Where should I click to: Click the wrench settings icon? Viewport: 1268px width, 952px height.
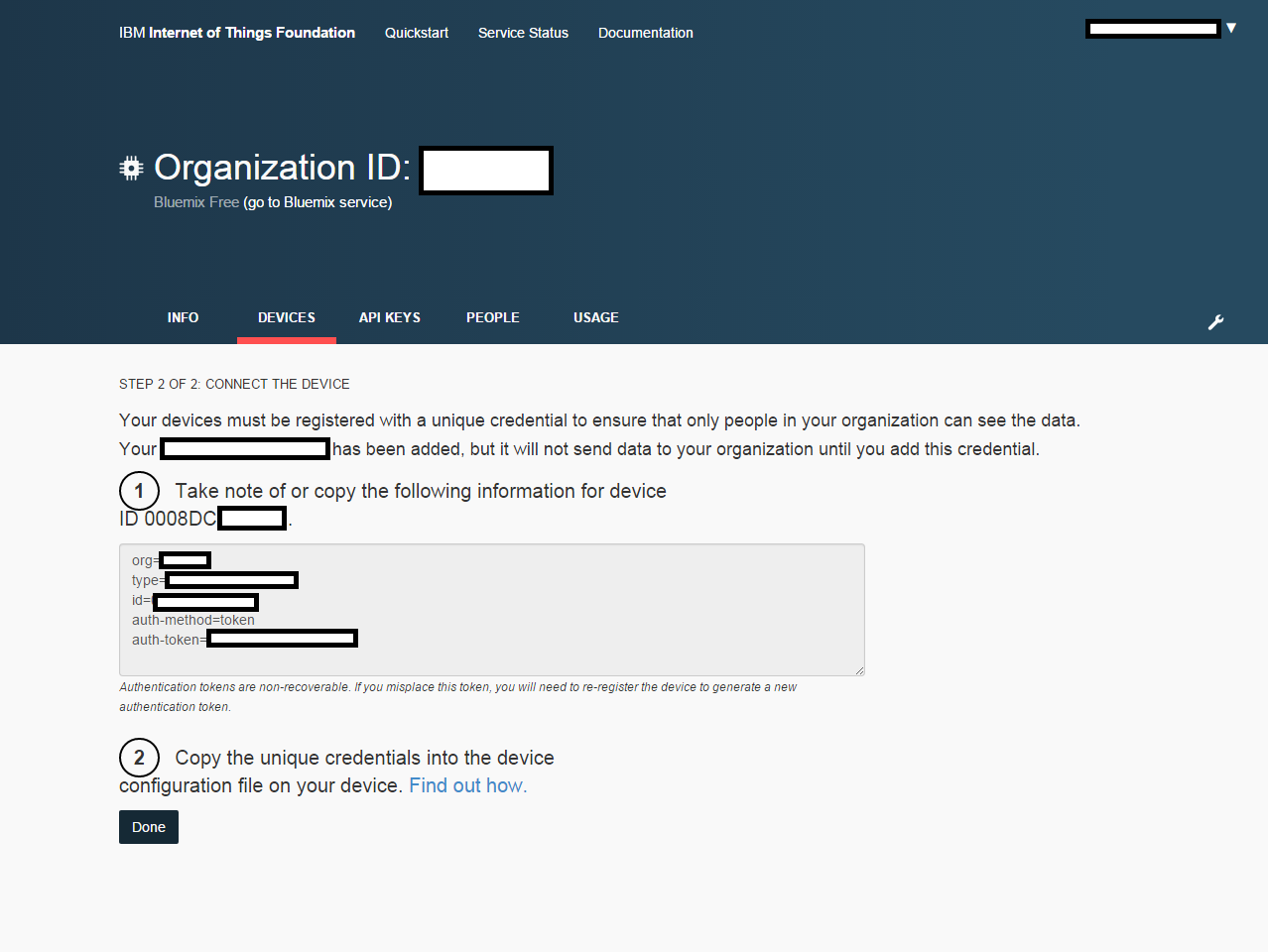click(1215, 322)
